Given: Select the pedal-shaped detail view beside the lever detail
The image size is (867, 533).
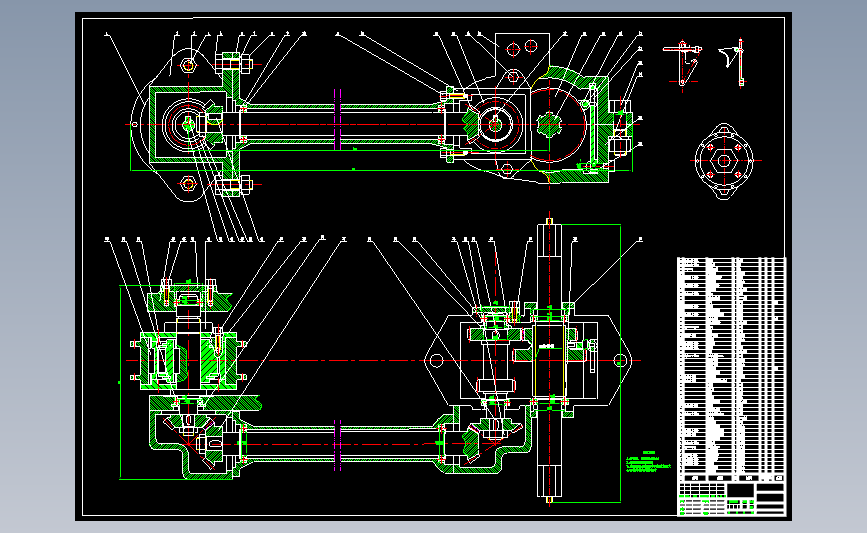Looking at the screenshot, I should (733, 61).
